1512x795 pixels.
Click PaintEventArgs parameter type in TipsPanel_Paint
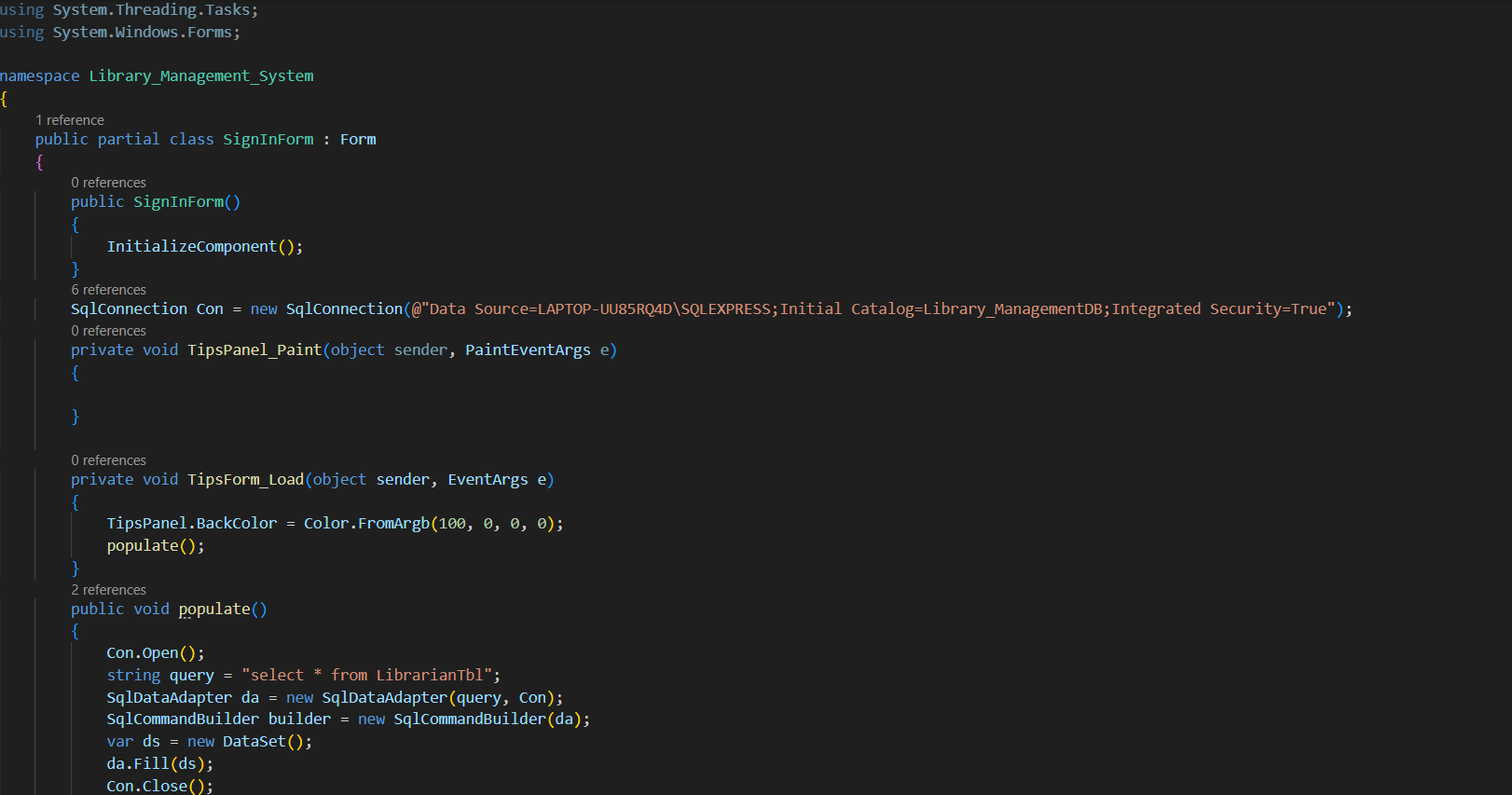point(528,350)
